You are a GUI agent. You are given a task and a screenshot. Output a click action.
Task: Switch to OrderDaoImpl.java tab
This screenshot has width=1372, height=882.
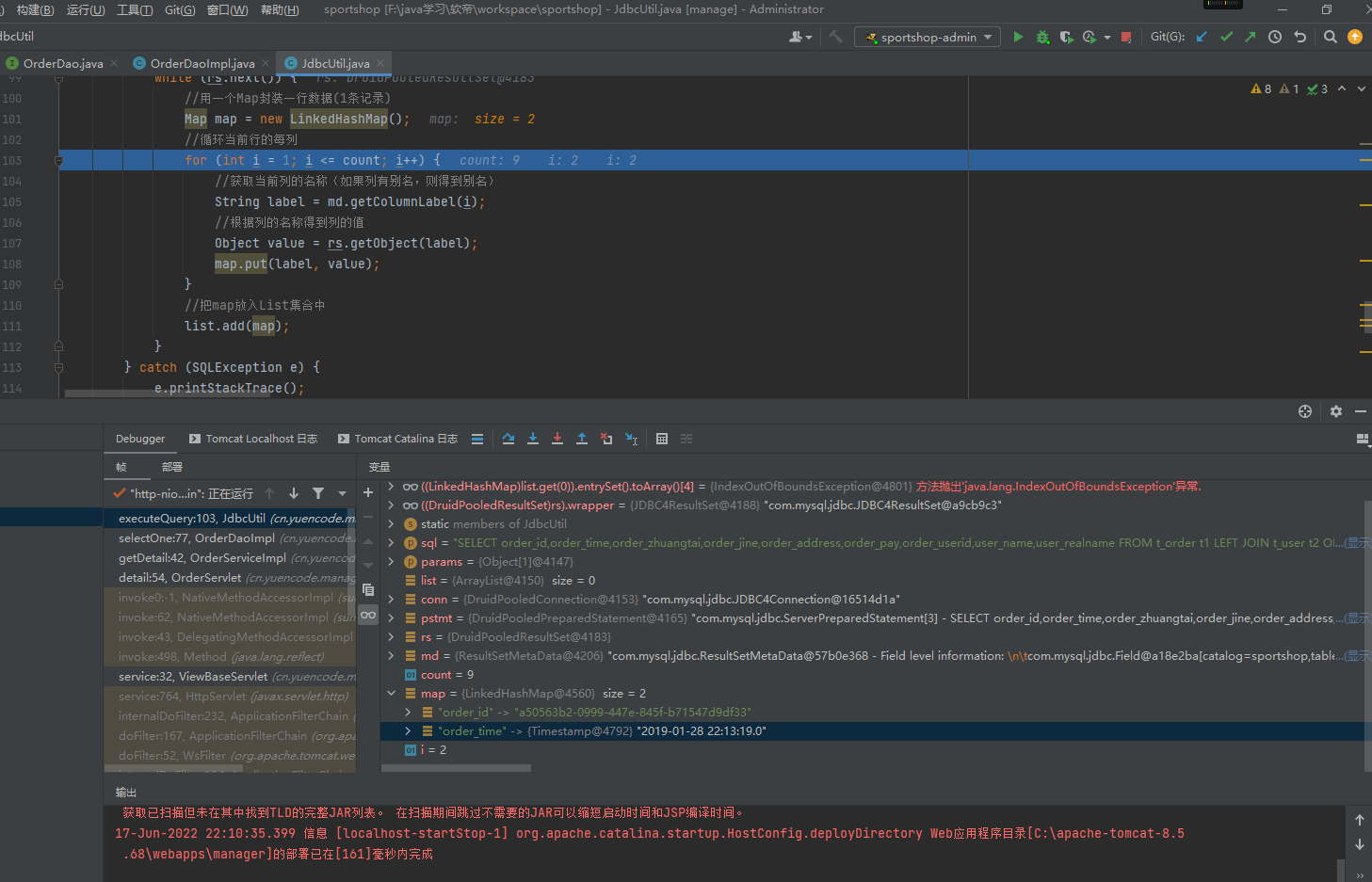(202, 63)
